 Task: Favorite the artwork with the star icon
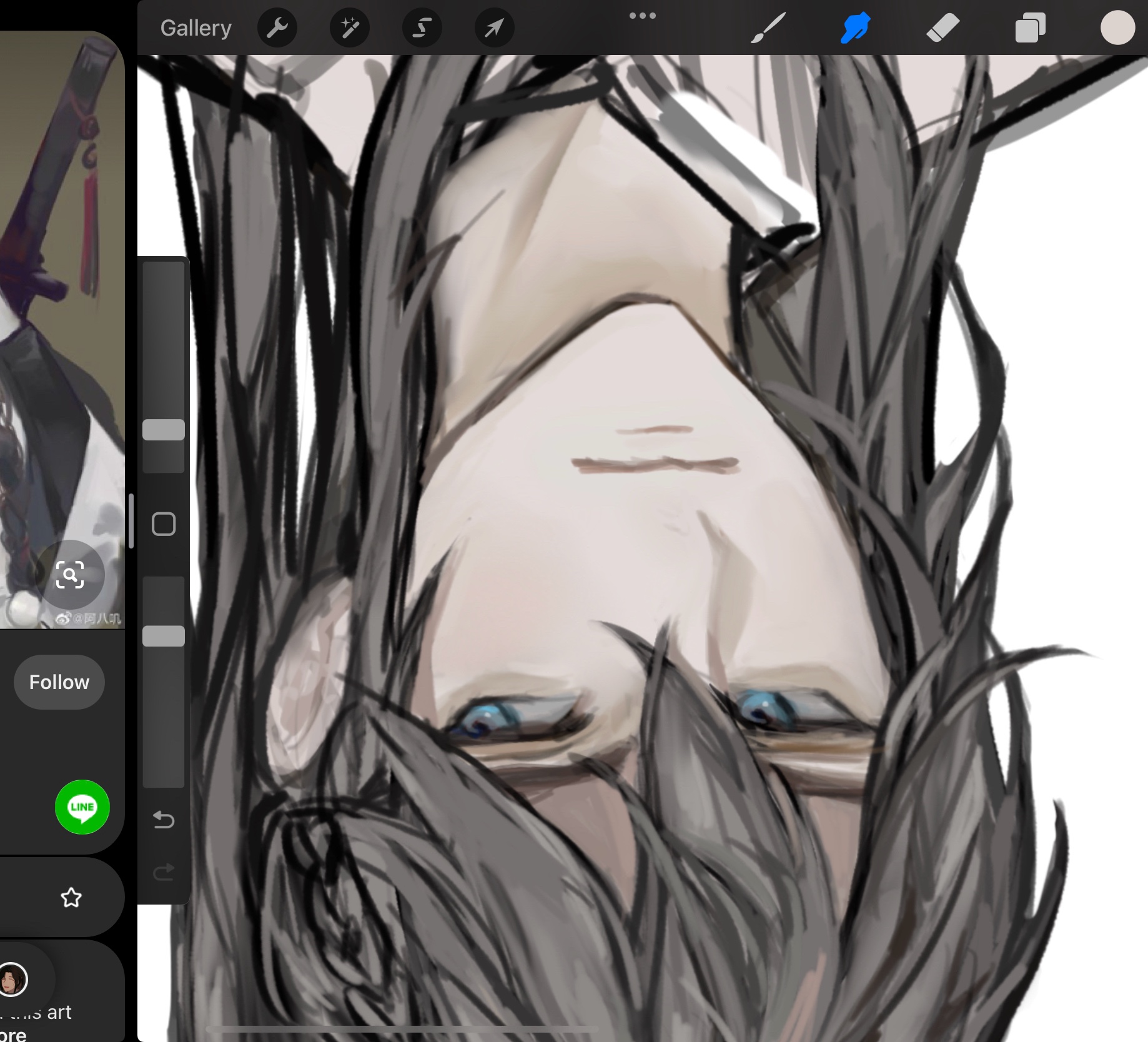71,898
